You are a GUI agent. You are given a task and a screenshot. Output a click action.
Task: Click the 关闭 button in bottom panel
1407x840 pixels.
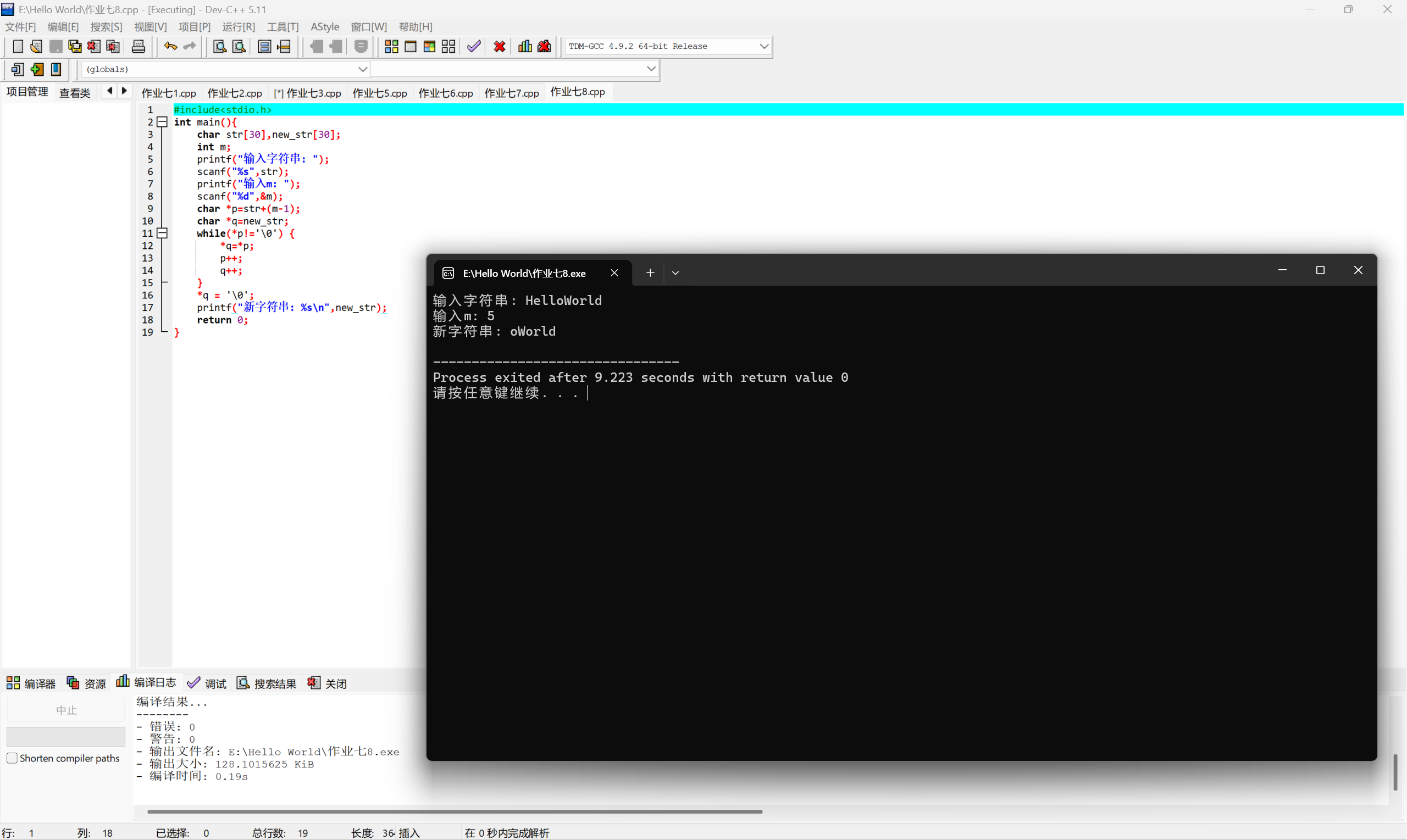(327, 683)
